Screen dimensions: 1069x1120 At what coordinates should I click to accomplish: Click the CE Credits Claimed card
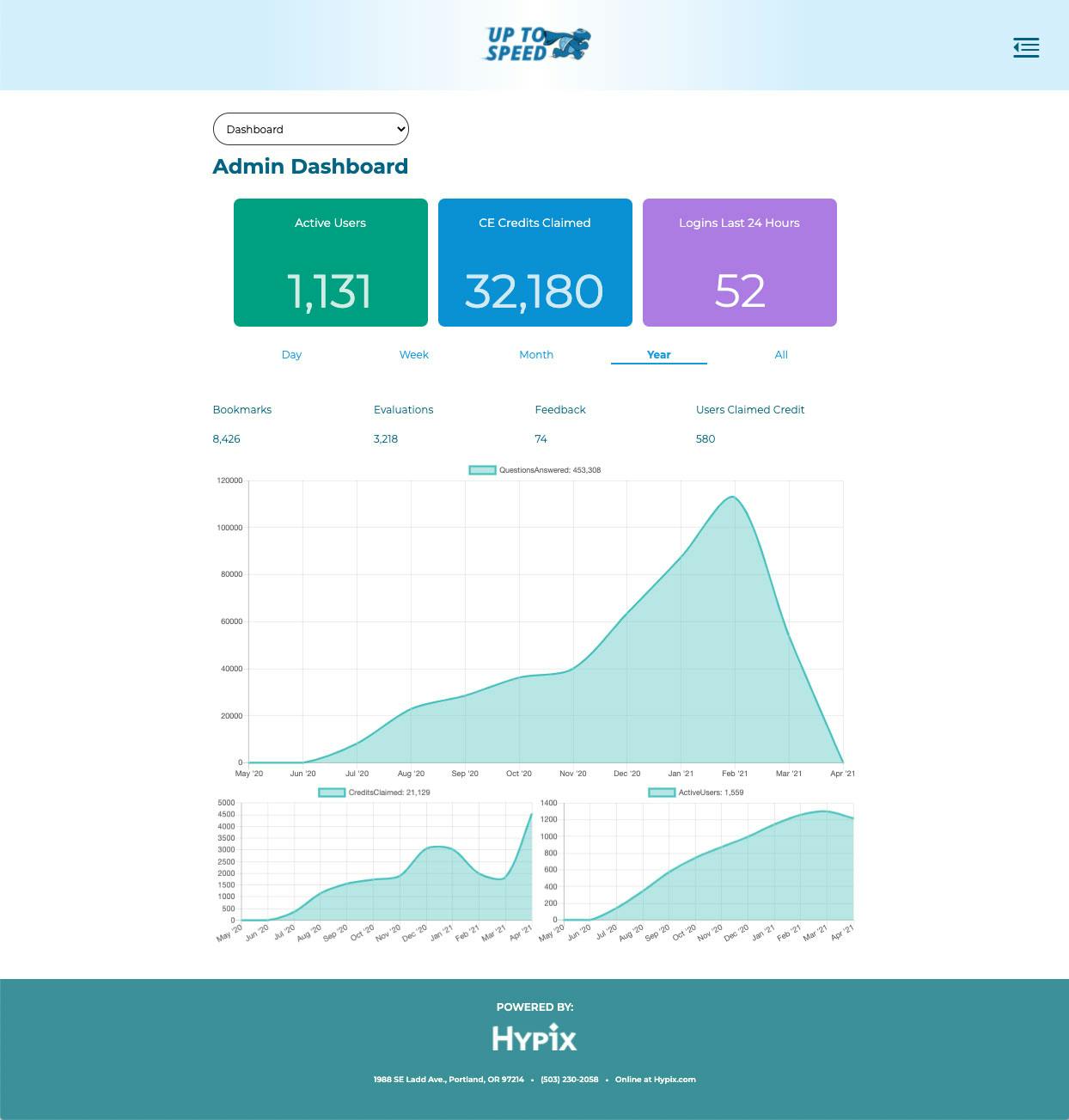[534, 262]
